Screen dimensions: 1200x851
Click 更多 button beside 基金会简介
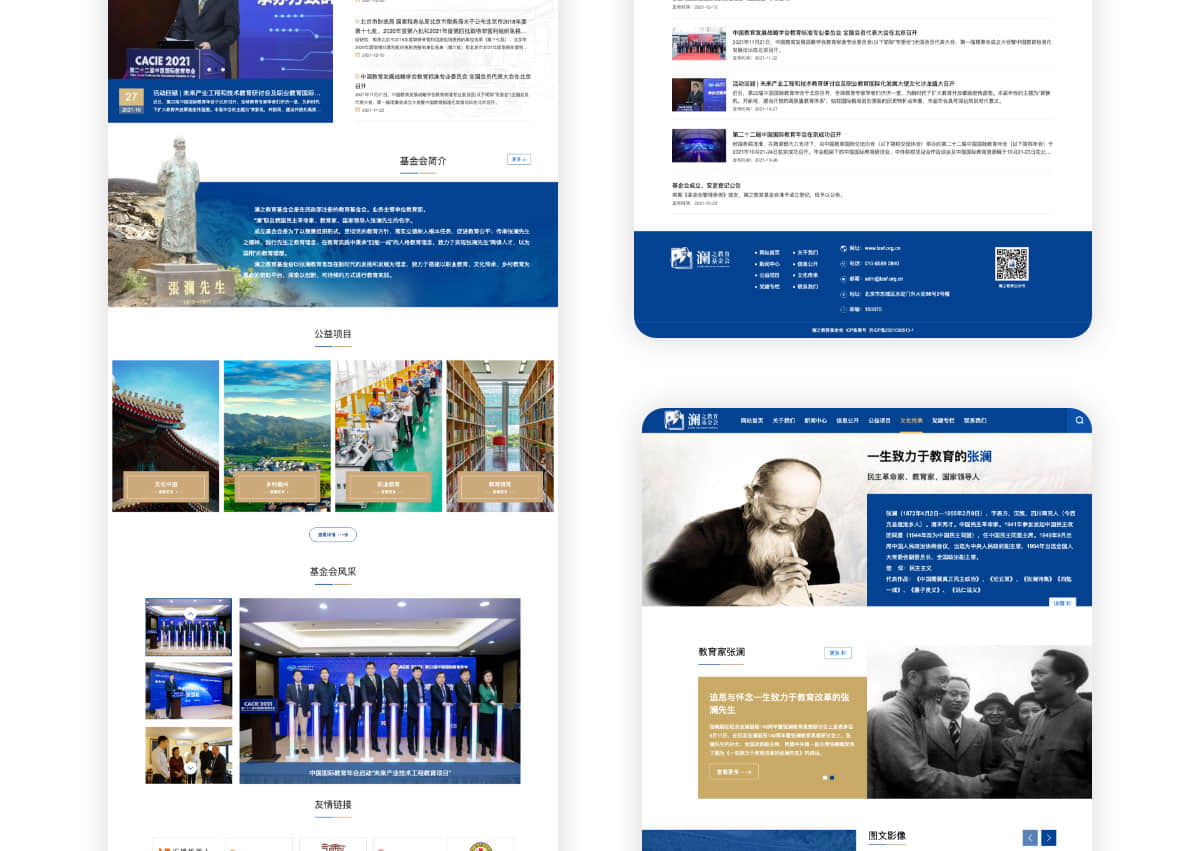pos(518,159)
